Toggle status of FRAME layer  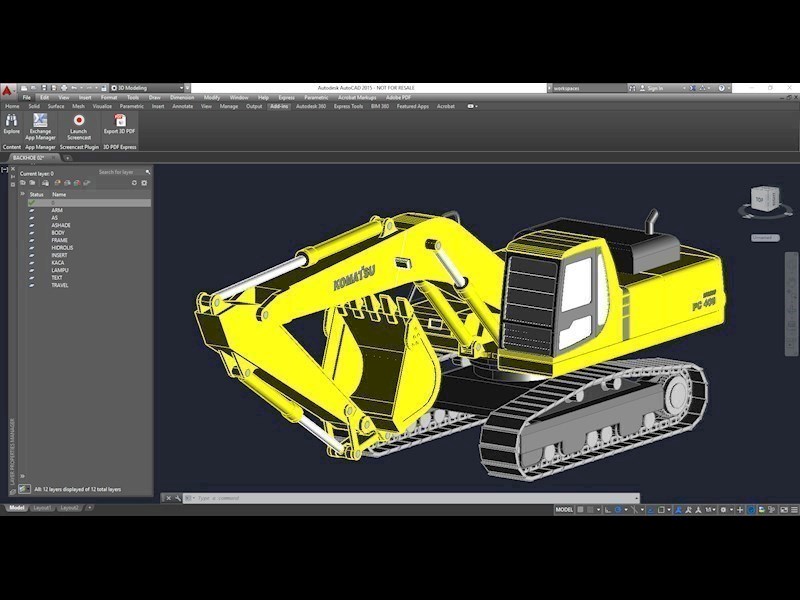tap(32, 240)
